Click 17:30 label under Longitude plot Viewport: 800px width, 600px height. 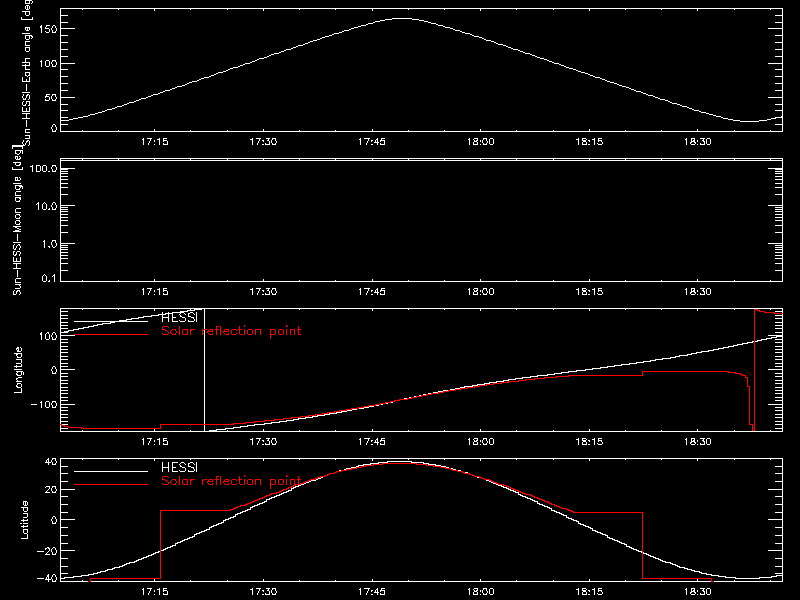263,441
